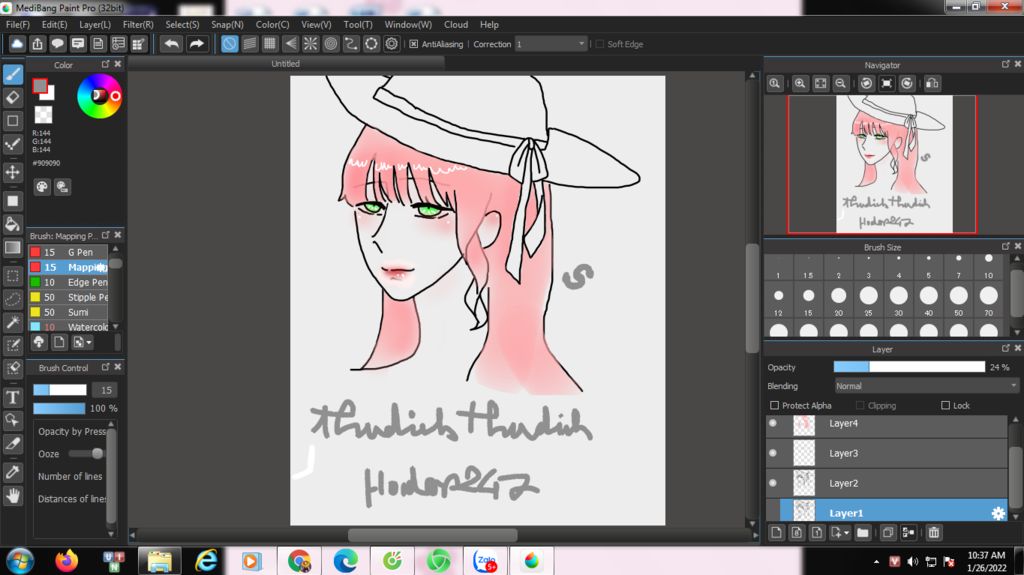Image resolution: width=1024 pixels, height=575 pixels.
Task: Check Protect Alpha option
Action: (775, 405)
